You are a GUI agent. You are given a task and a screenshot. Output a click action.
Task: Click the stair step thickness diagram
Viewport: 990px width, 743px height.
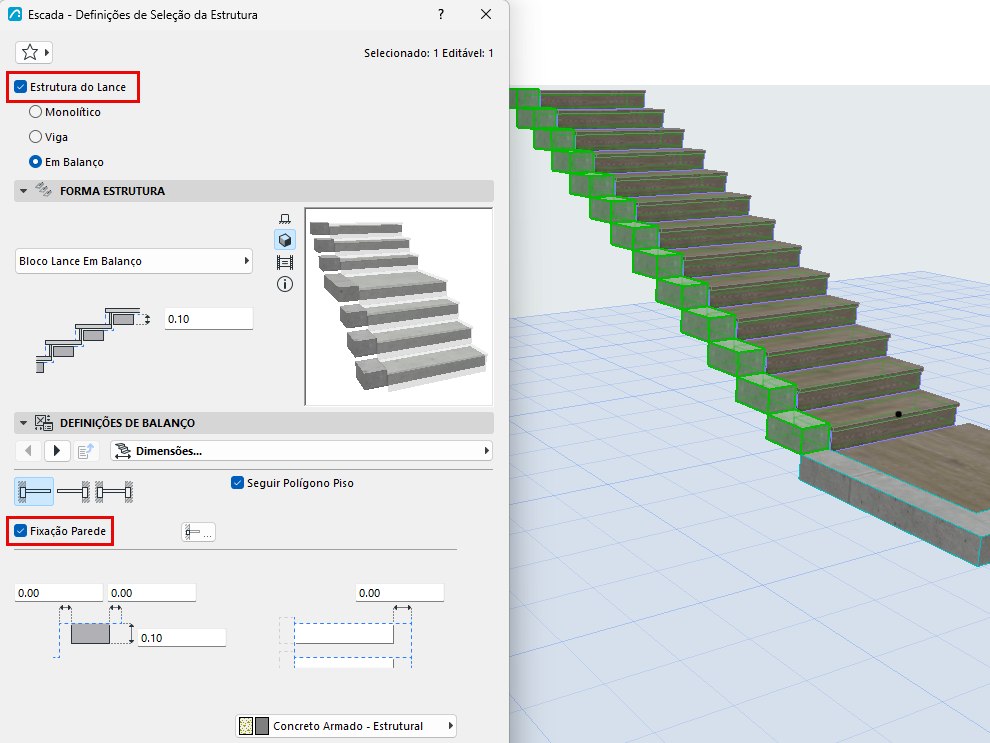pos(93,339)
